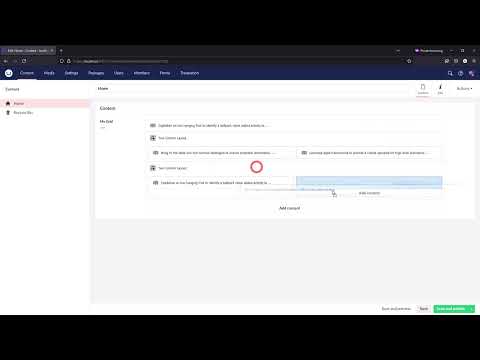Click Add content below the grid
The image size is (480, 360).
[x=289, y=208]
